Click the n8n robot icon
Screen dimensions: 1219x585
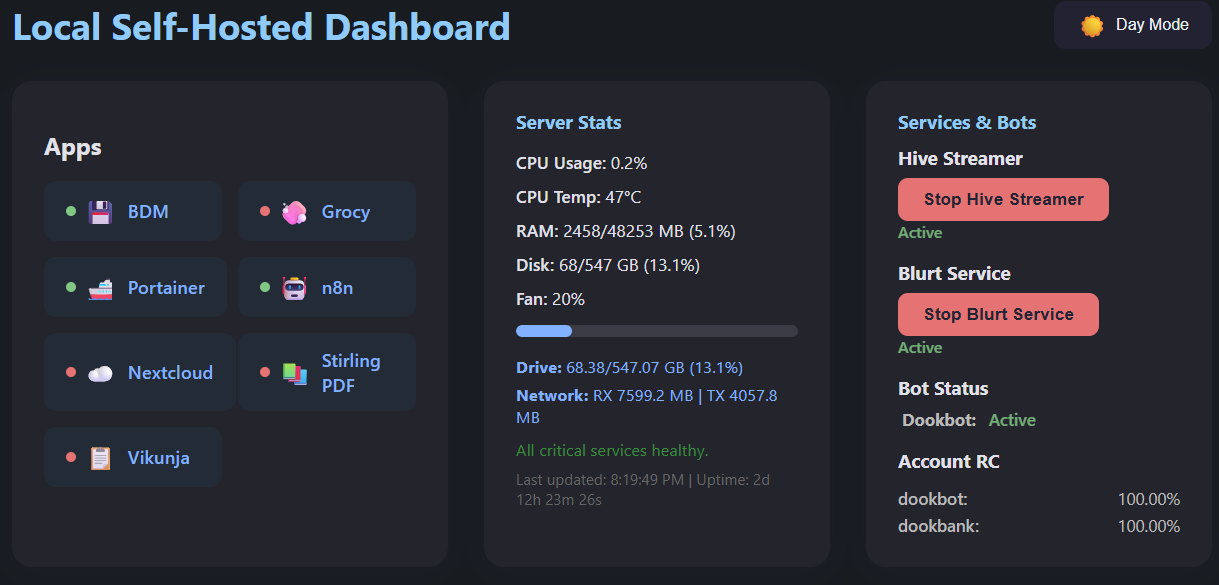[294, 288]
